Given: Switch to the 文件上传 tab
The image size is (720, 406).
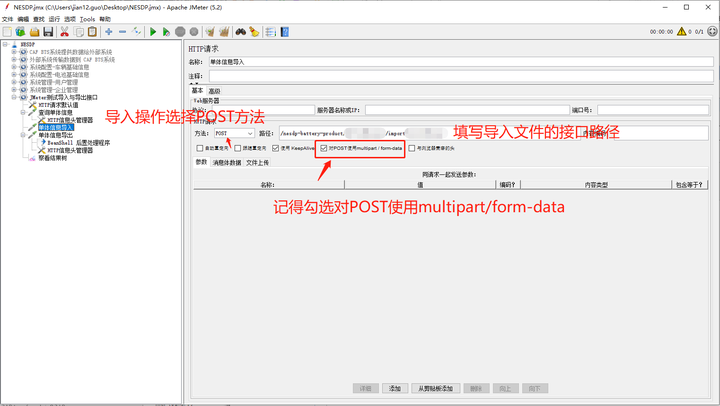Looking at the screenshot, I should pyautogui.click(x=257, y=163).
